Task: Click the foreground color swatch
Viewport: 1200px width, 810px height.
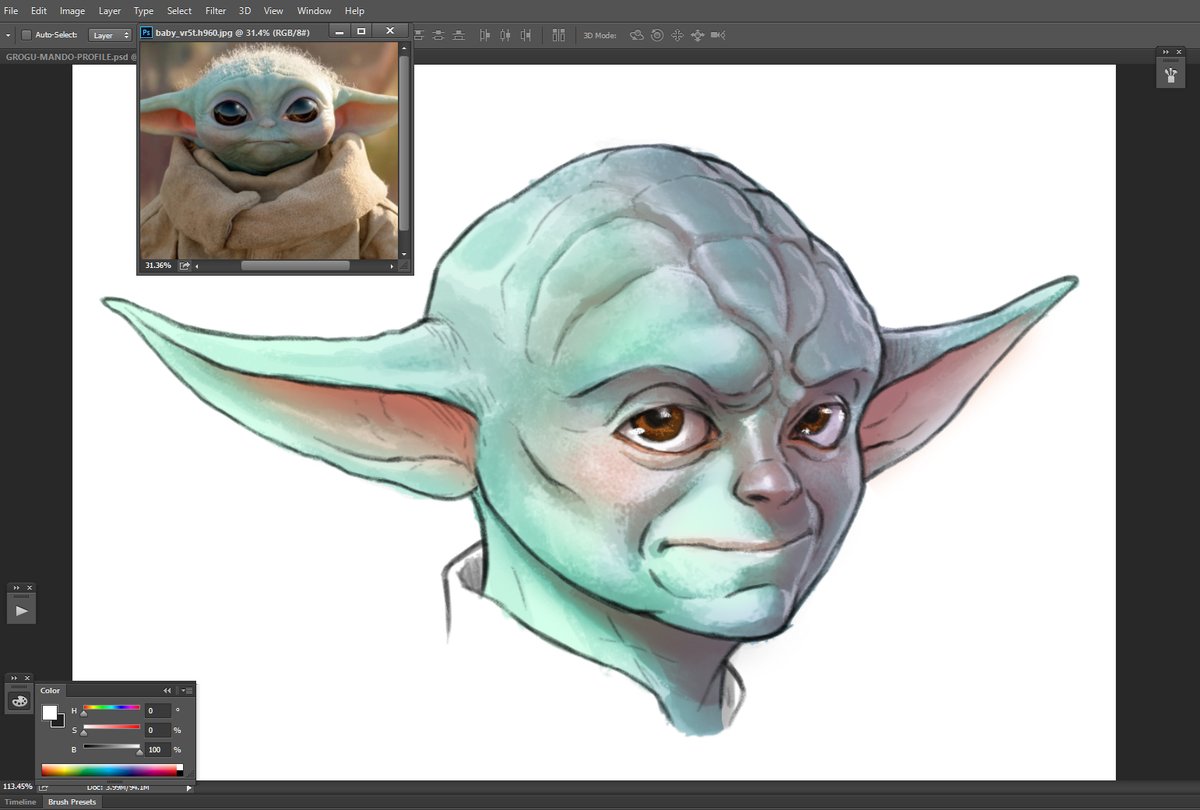Action: tap(49, 713)
